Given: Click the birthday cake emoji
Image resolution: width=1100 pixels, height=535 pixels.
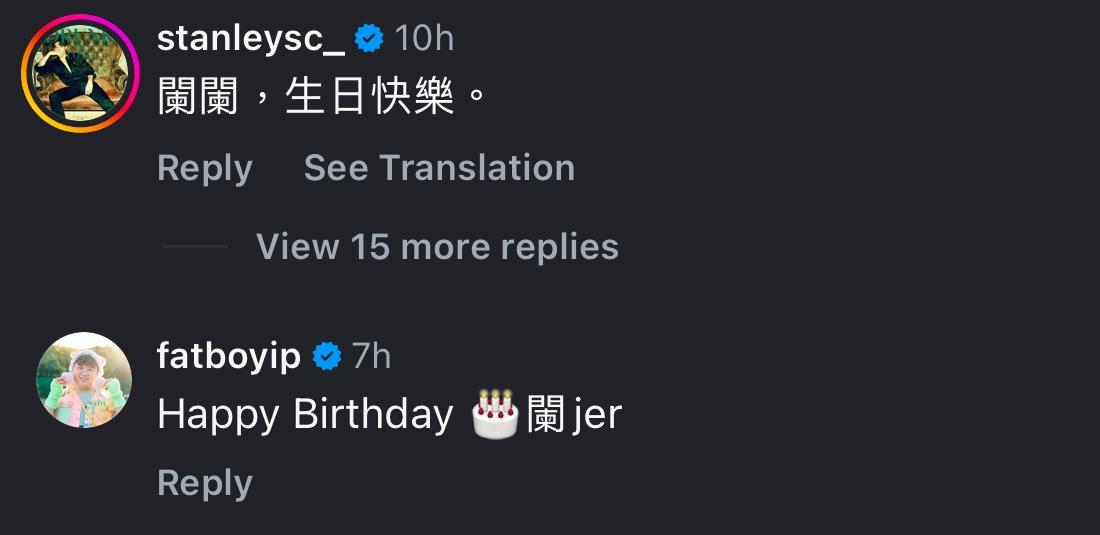Looking at the screenshot, I should pos(495,414).
